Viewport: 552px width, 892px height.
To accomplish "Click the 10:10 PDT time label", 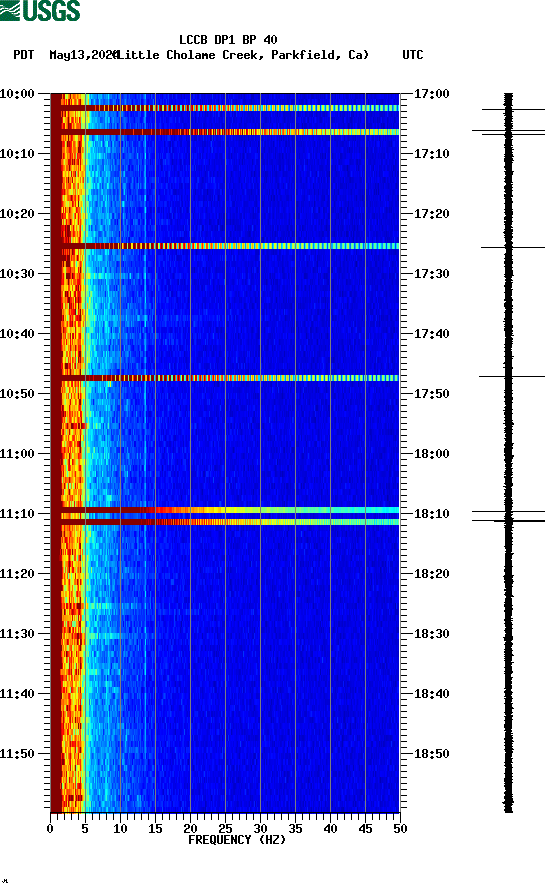I will (x=18, y=154).
